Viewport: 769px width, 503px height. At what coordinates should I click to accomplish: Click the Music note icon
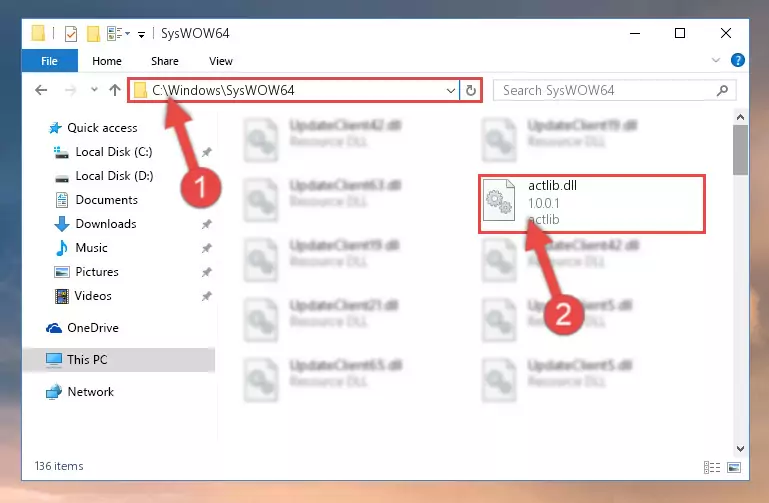coord(62,248)
